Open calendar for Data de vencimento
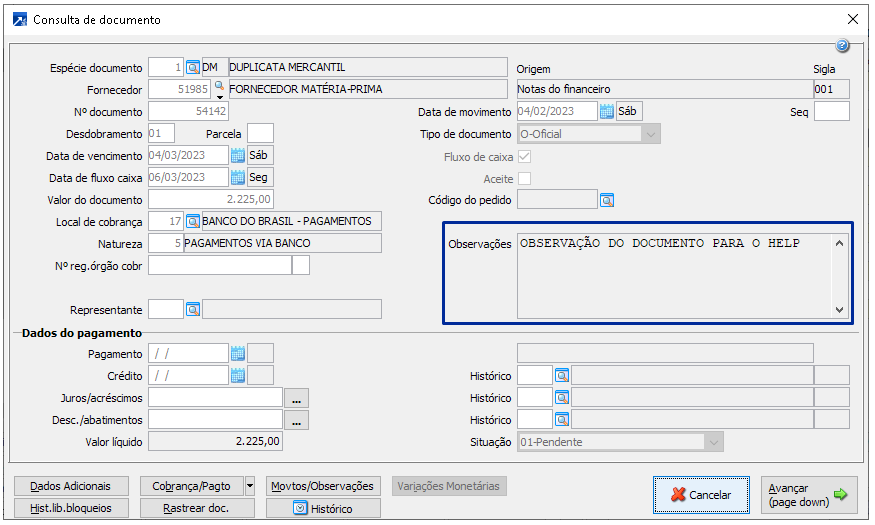875x525 pixels. (x=238, y=156)
